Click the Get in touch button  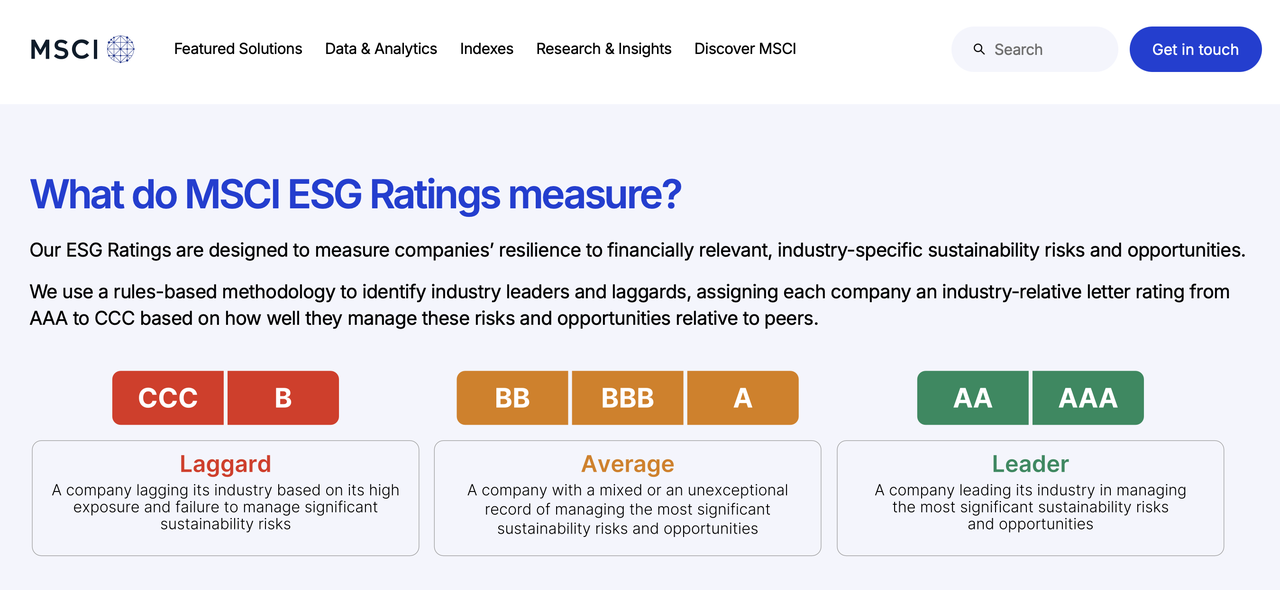point(1195,49)
